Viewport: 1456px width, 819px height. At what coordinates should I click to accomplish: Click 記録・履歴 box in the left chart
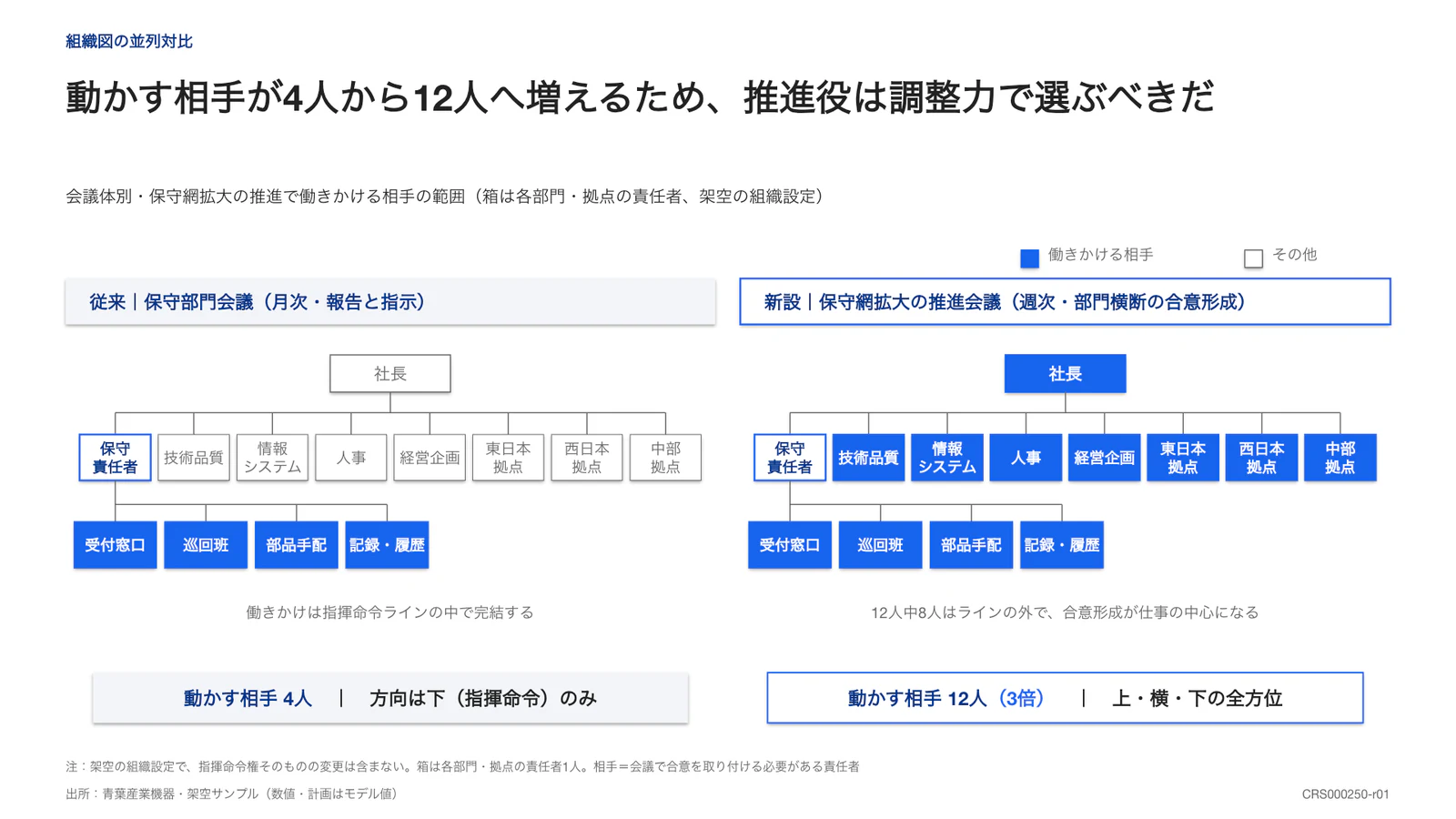387,545
